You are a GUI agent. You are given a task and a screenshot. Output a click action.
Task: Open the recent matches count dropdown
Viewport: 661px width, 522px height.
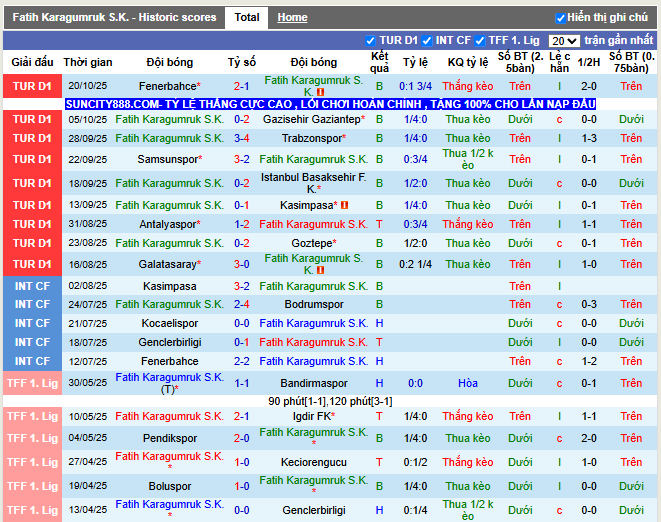[563, 41]
